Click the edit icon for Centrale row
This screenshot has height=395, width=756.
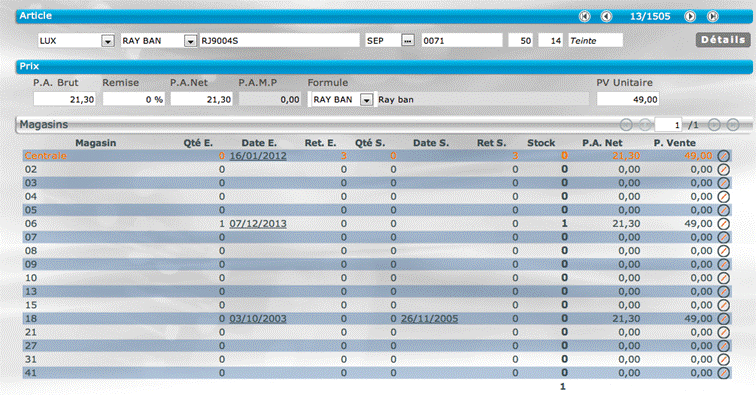click(723, 156)
